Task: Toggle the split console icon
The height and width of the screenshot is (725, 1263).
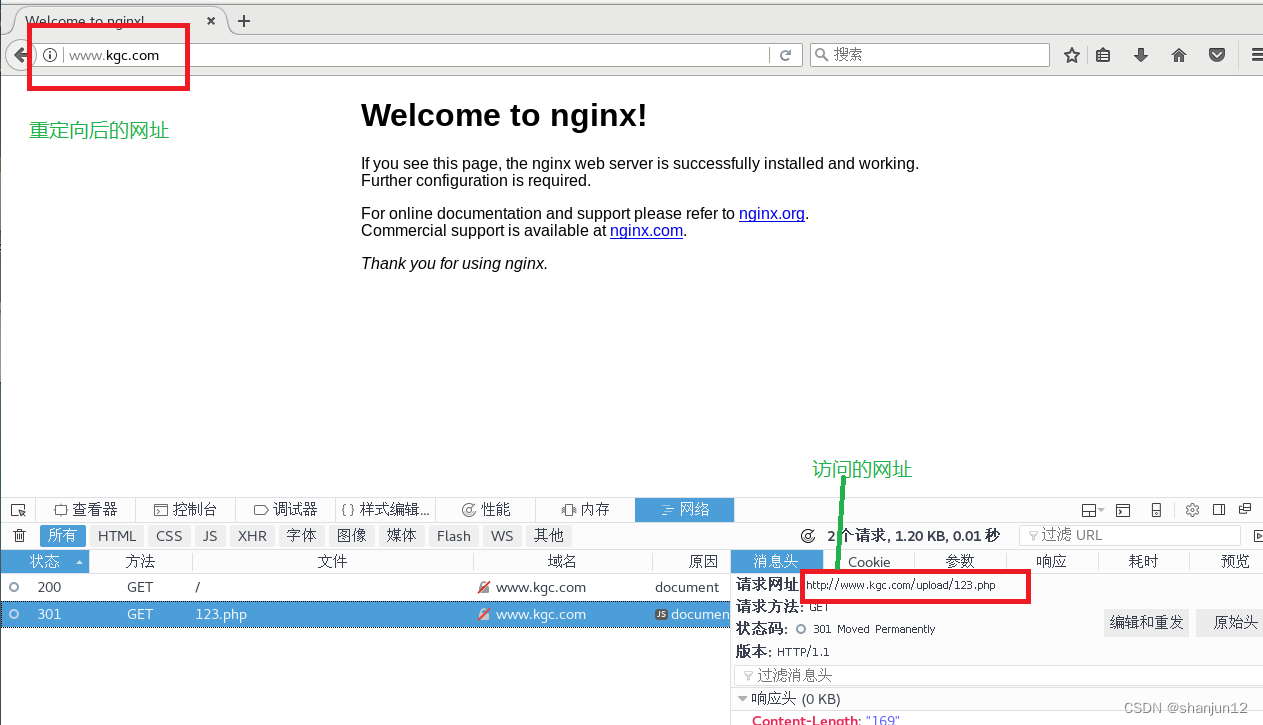Action: (1124, 510)
